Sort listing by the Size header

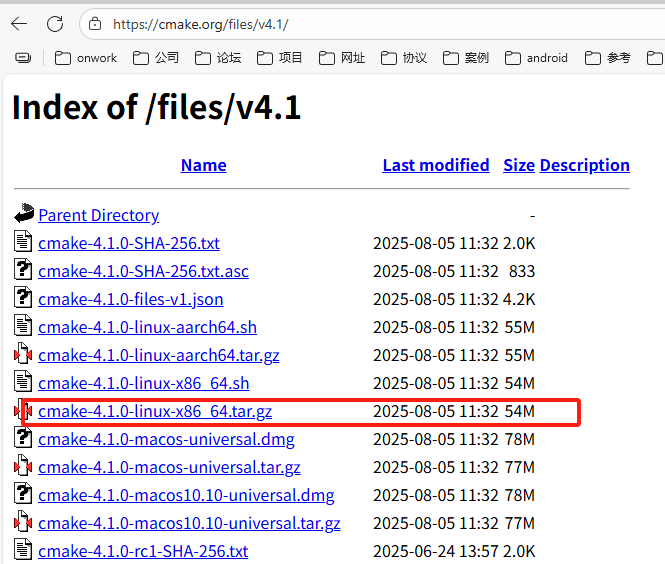click(x=519, y=165)
